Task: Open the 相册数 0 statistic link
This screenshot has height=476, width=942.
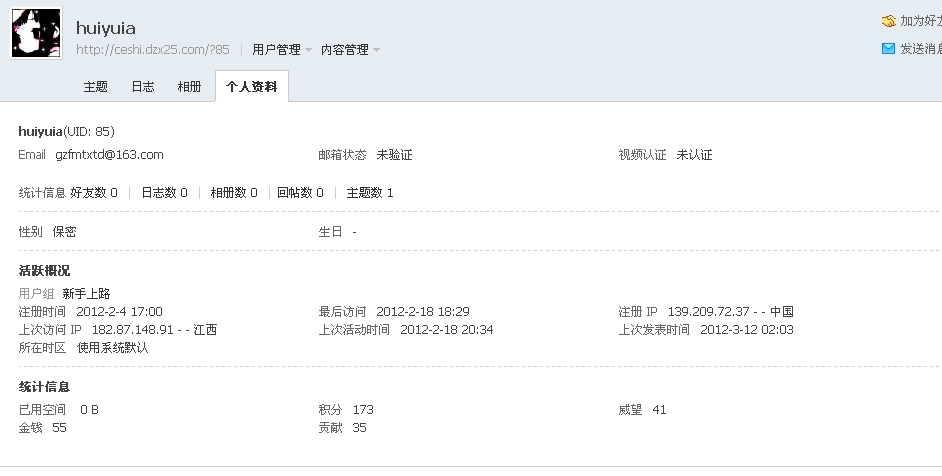Action: 234,193
